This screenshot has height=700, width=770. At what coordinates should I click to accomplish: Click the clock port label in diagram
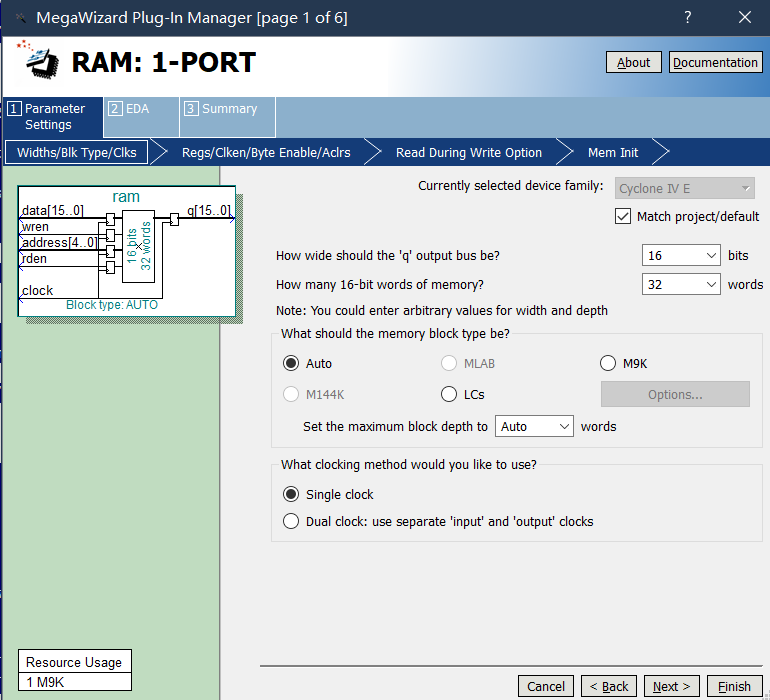click(37, 291)
